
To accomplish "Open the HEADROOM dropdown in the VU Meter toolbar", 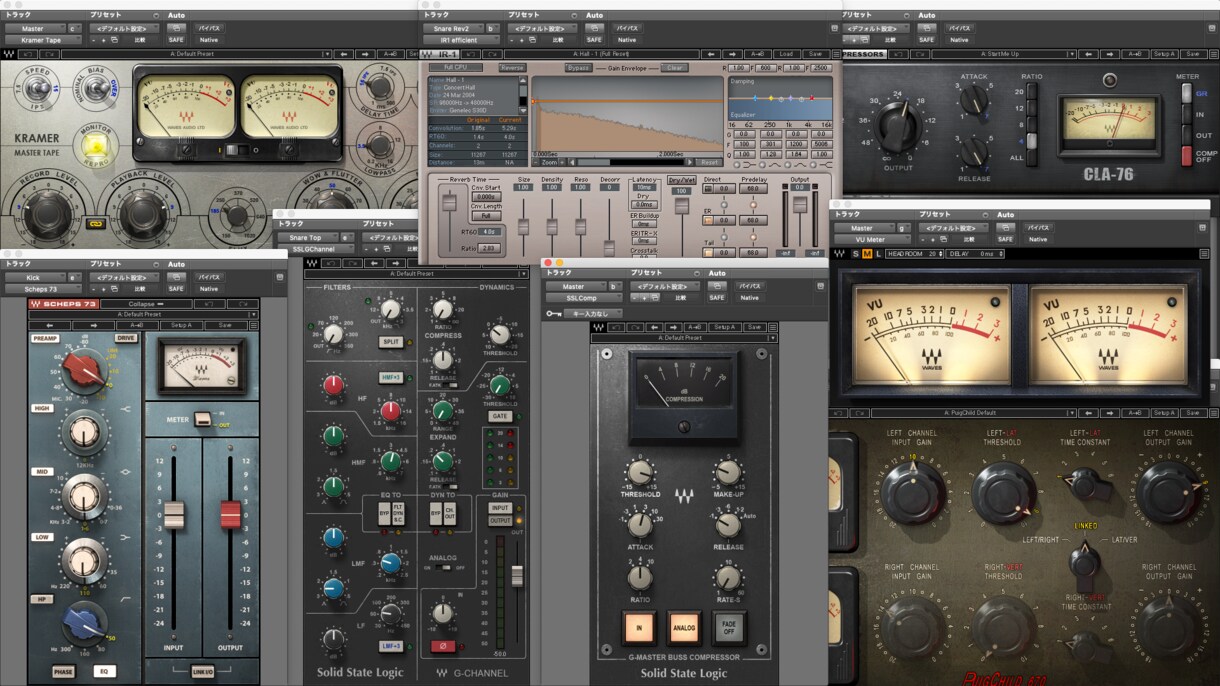I will (x=914, y=254).
